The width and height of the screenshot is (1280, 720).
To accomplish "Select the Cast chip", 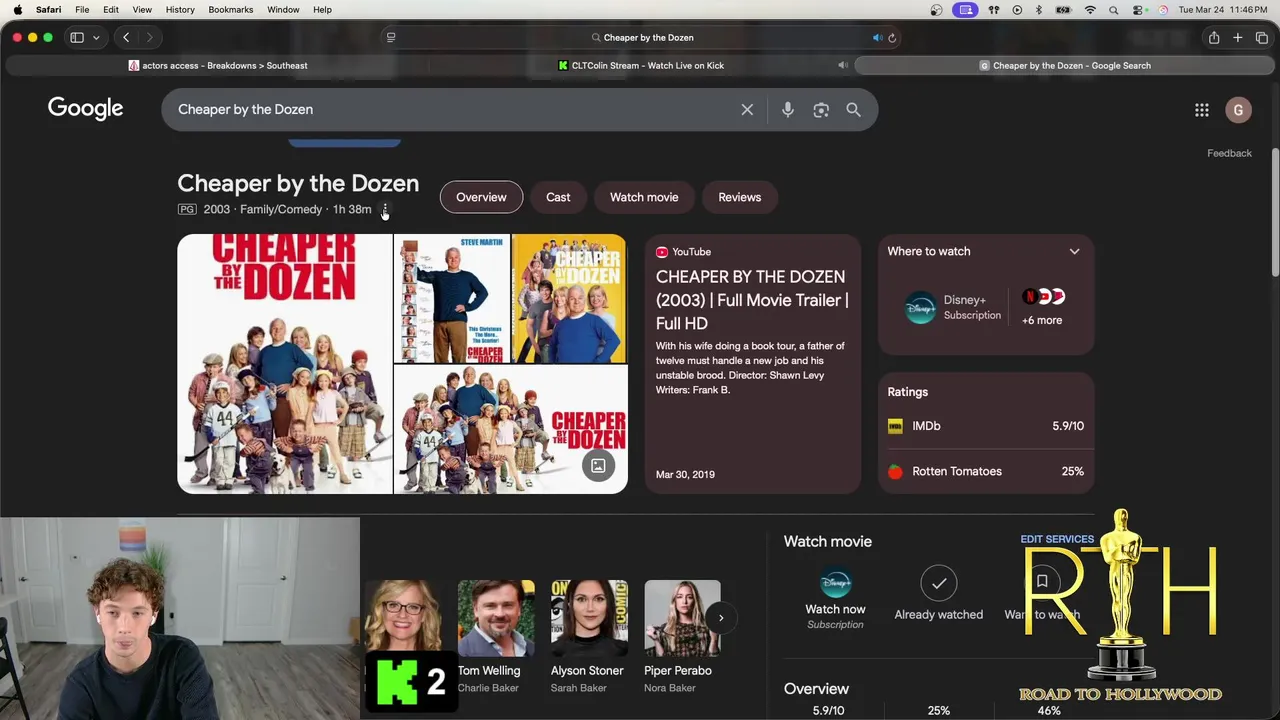I will [x=558, y=197].
